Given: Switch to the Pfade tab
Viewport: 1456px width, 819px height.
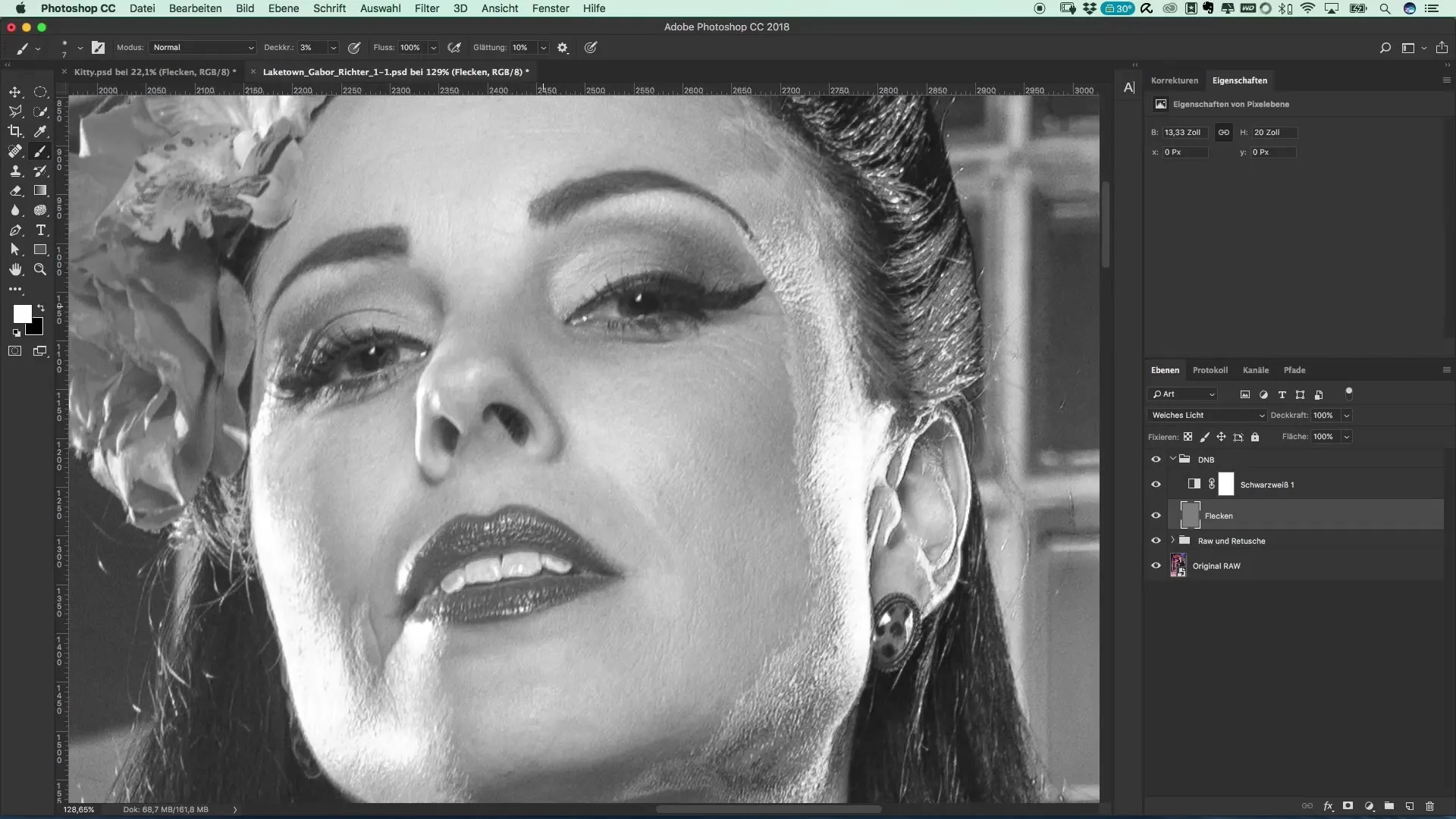Looking at the screenshot, I should (1294, 370).
